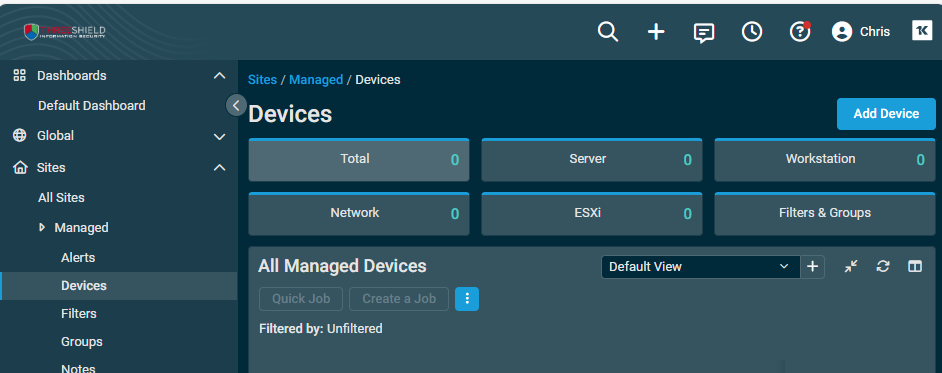Click the Sites home icon
Image resolution: width=942 pixels, height=373 pixels.
[x=20, y=168]
